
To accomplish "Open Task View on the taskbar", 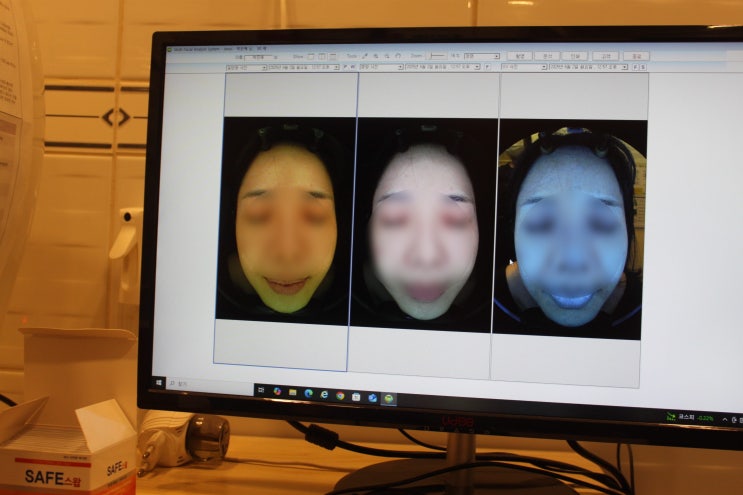I will point(261,390).
